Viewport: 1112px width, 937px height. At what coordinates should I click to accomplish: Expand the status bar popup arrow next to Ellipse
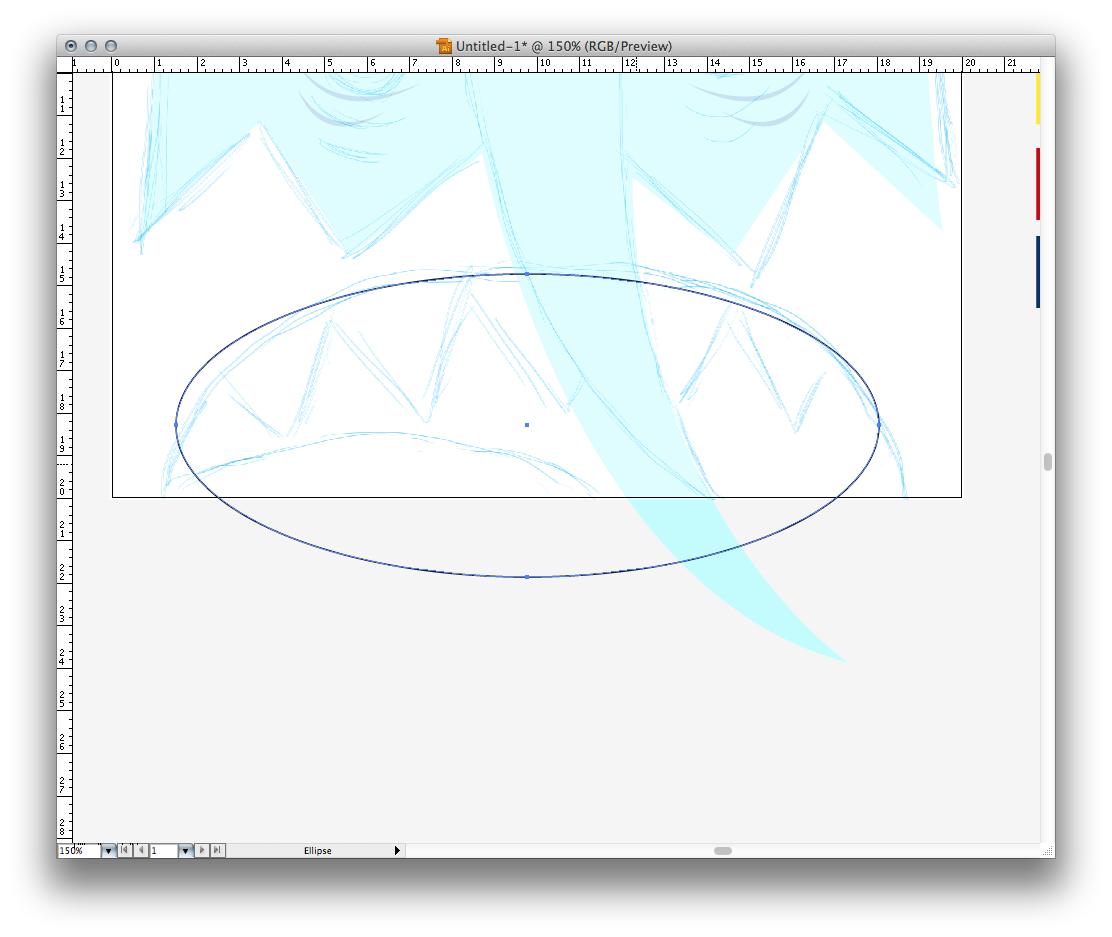click(397, 851)
